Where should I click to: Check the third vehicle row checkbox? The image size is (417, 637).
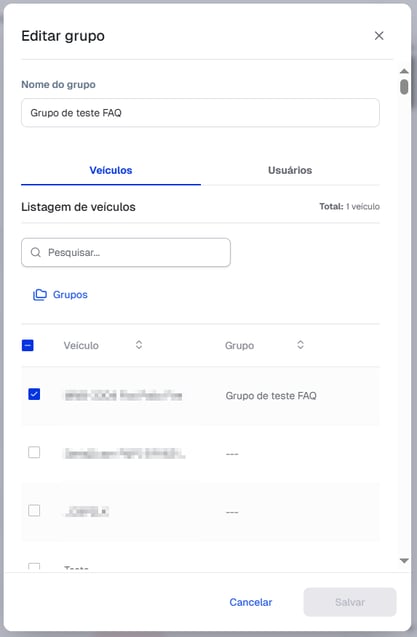pos(34,510)
